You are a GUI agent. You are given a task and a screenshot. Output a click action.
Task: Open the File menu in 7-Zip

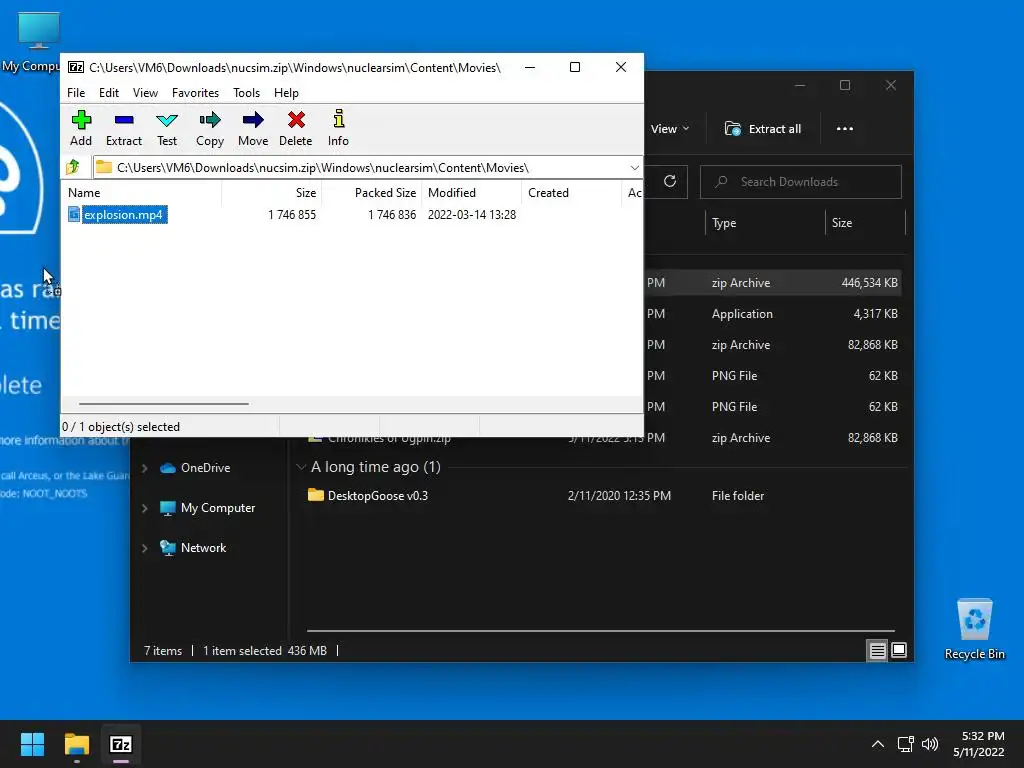[x=76, y=93]
